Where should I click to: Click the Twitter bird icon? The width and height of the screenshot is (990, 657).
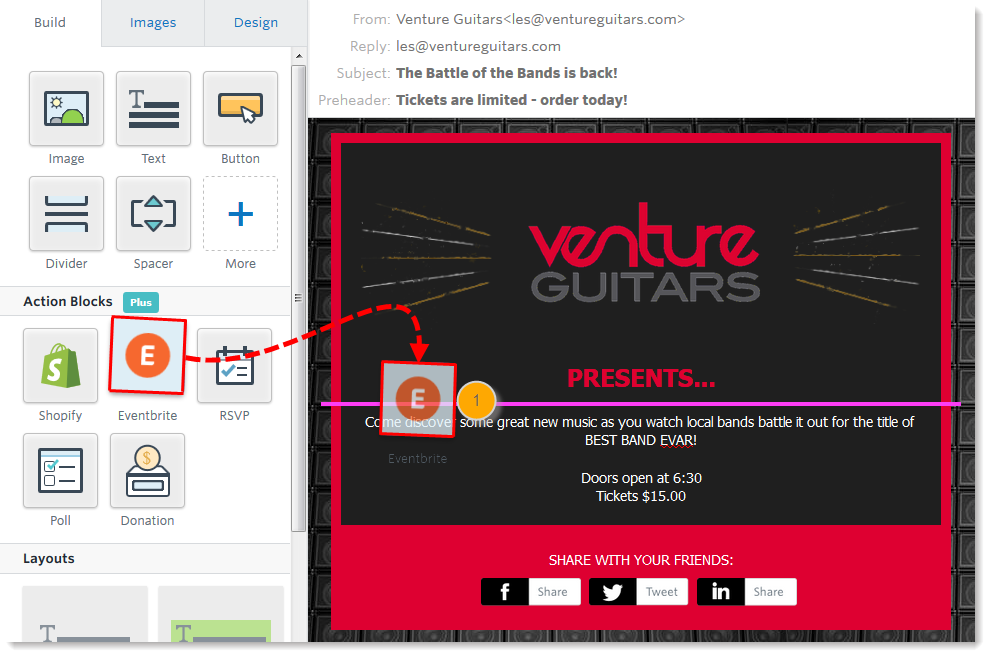(612, 592)
